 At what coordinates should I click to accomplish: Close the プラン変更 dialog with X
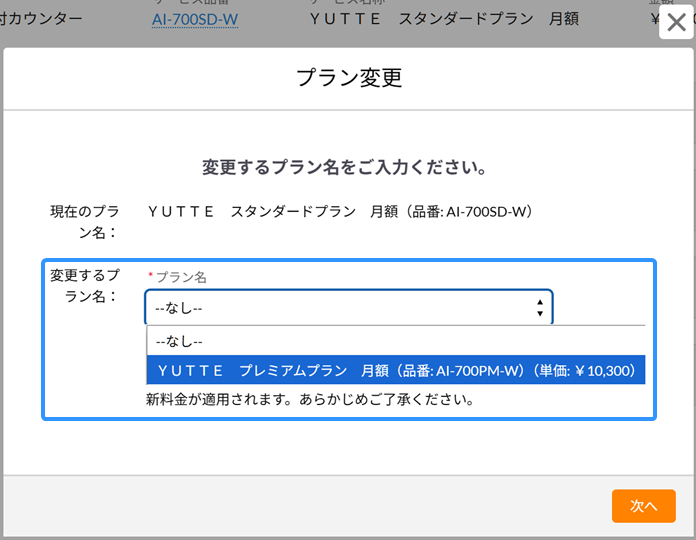point(676,23)
